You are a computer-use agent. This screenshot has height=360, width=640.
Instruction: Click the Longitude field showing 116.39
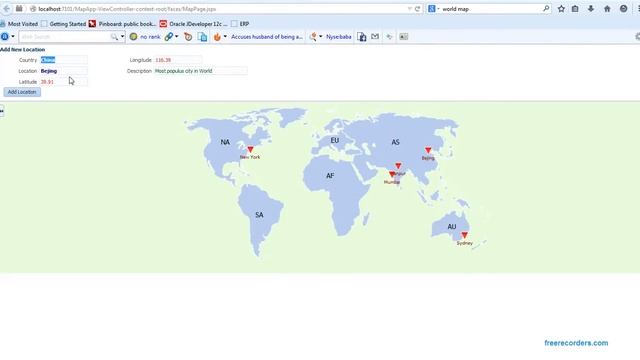point(178,60)
